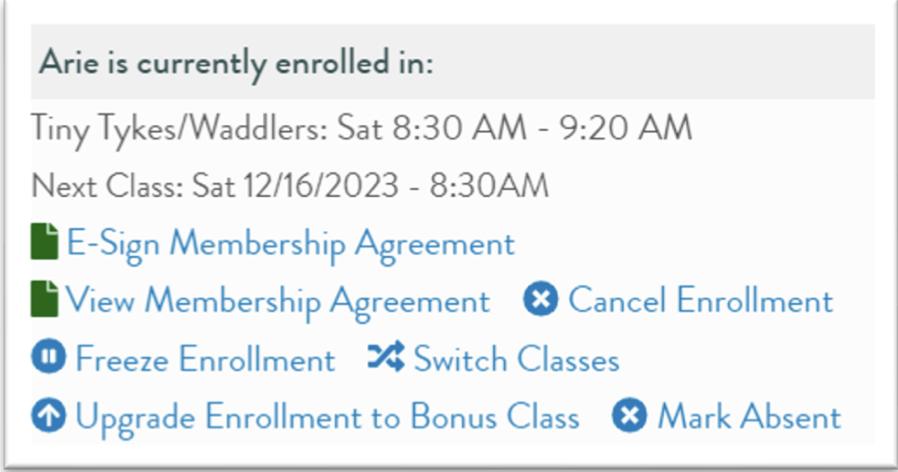898x472 pixels.
Task: Open the E-Sign Membership Agreement link
Action: pyautogui.click(x=290, y=243)
